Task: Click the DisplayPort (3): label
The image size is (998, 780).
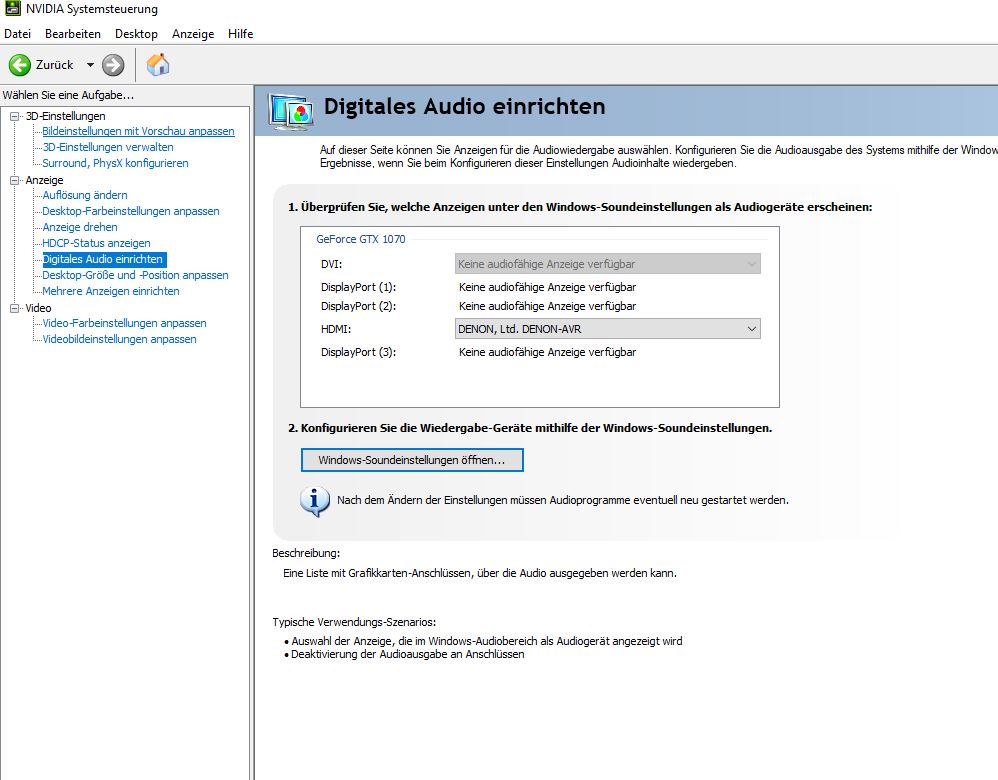Action: coord(358,352)
